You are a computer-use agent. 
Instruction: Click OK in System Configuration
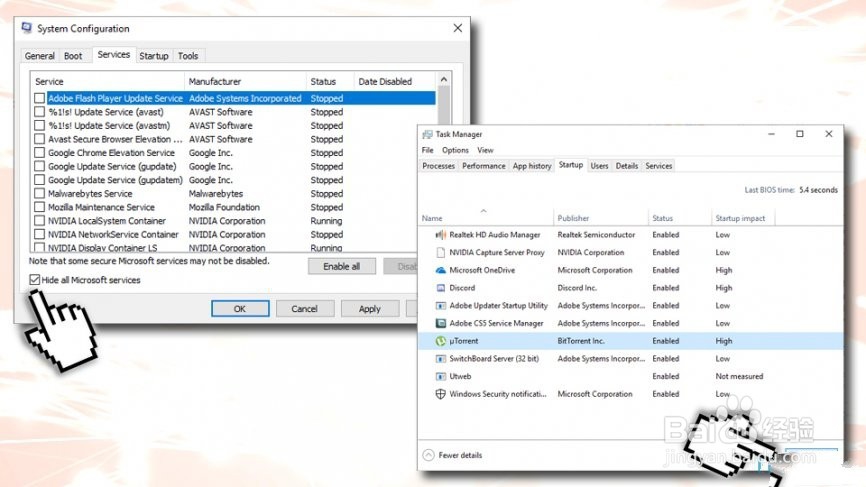240,309
